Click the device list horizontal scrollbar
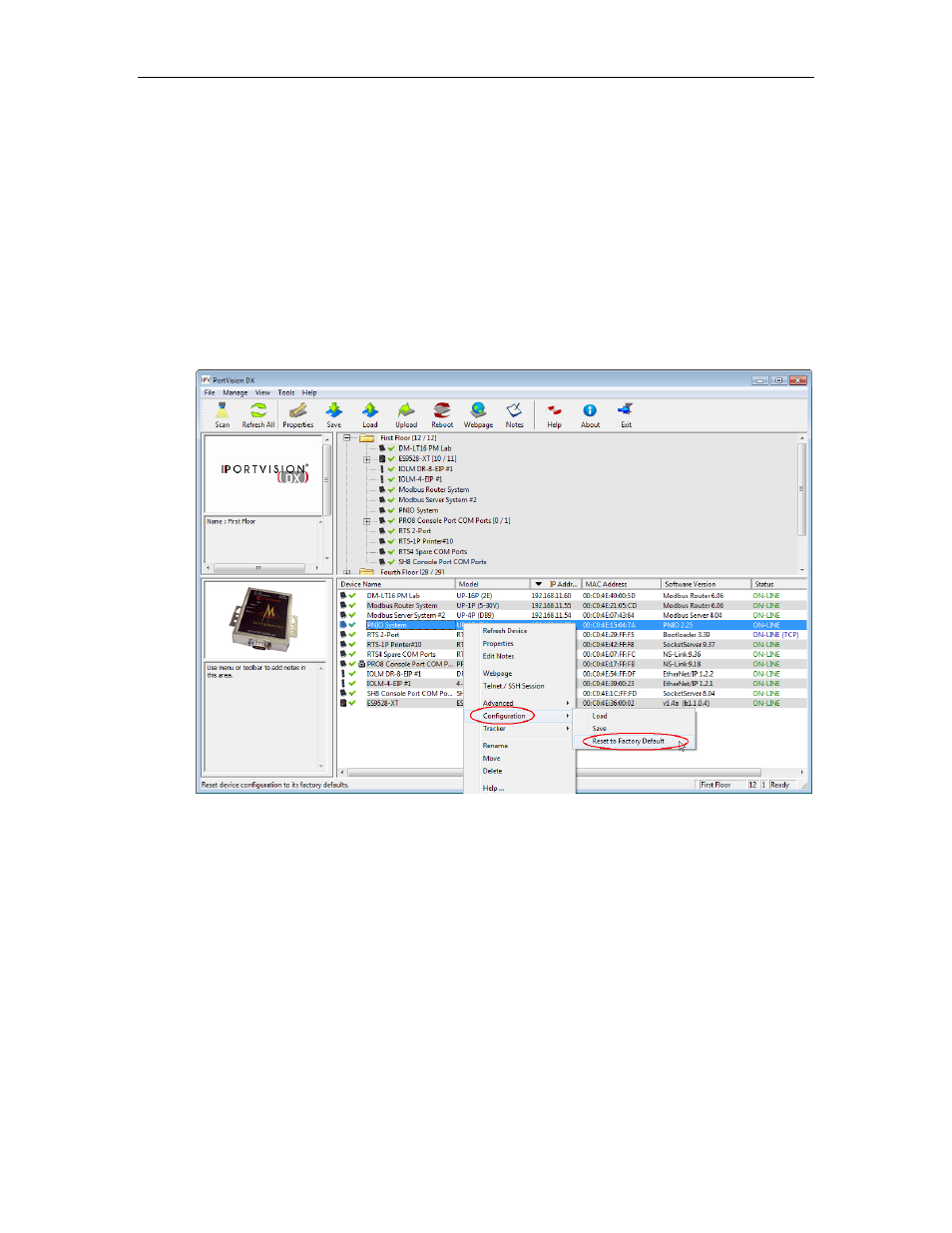This screenshot has width=952, height=1233. (x=572, y=772)
